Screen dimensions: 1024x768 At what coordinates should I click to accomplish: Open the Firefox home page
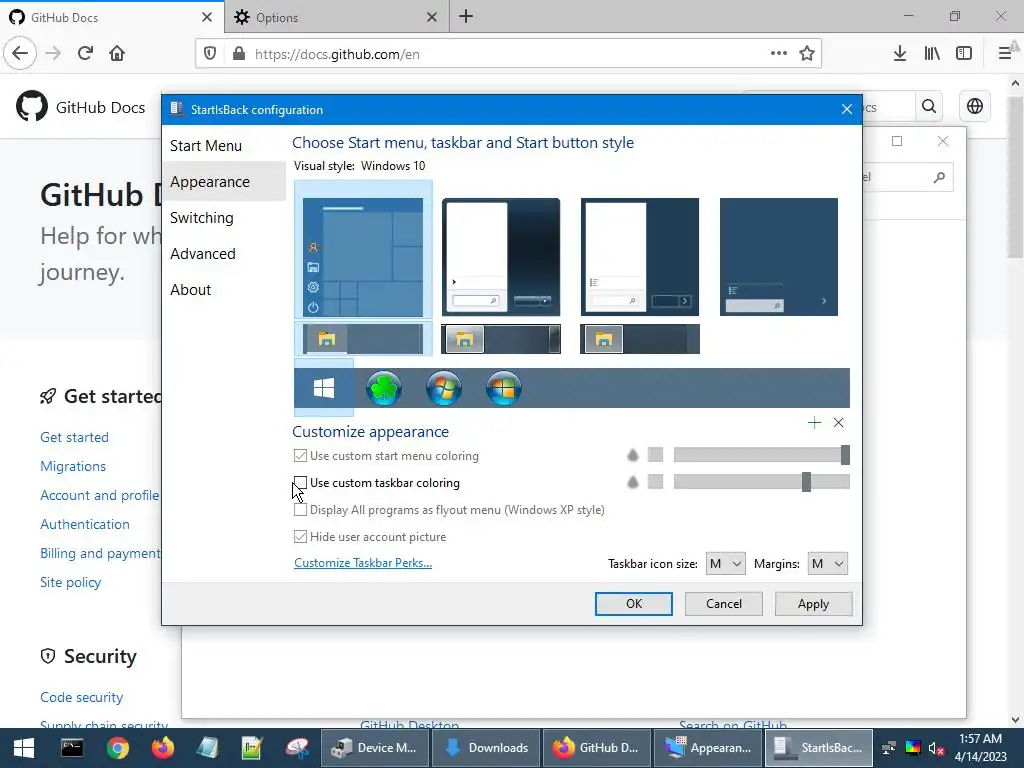pos(117,54)
